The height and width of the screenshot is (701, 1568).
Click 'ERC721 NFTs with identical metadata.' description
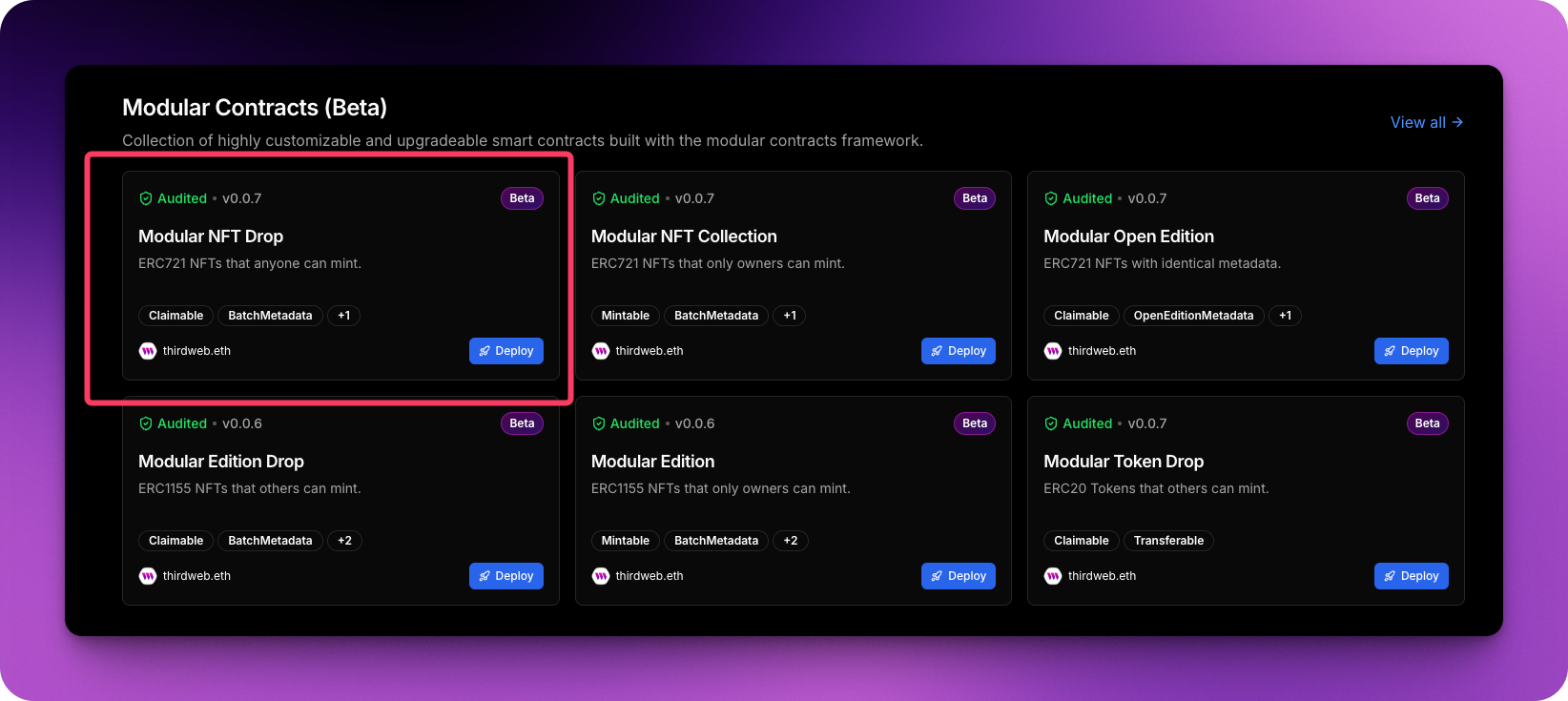click(1162, 263)
